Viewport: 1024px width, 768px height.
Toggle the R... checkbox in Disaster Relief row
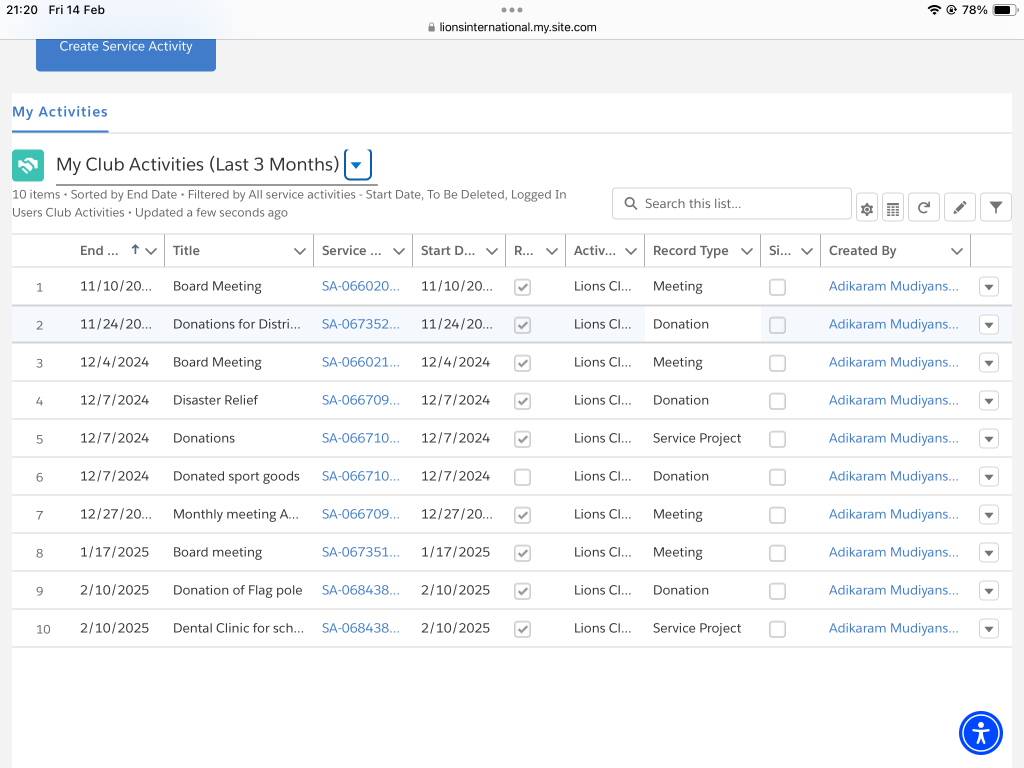522,401
